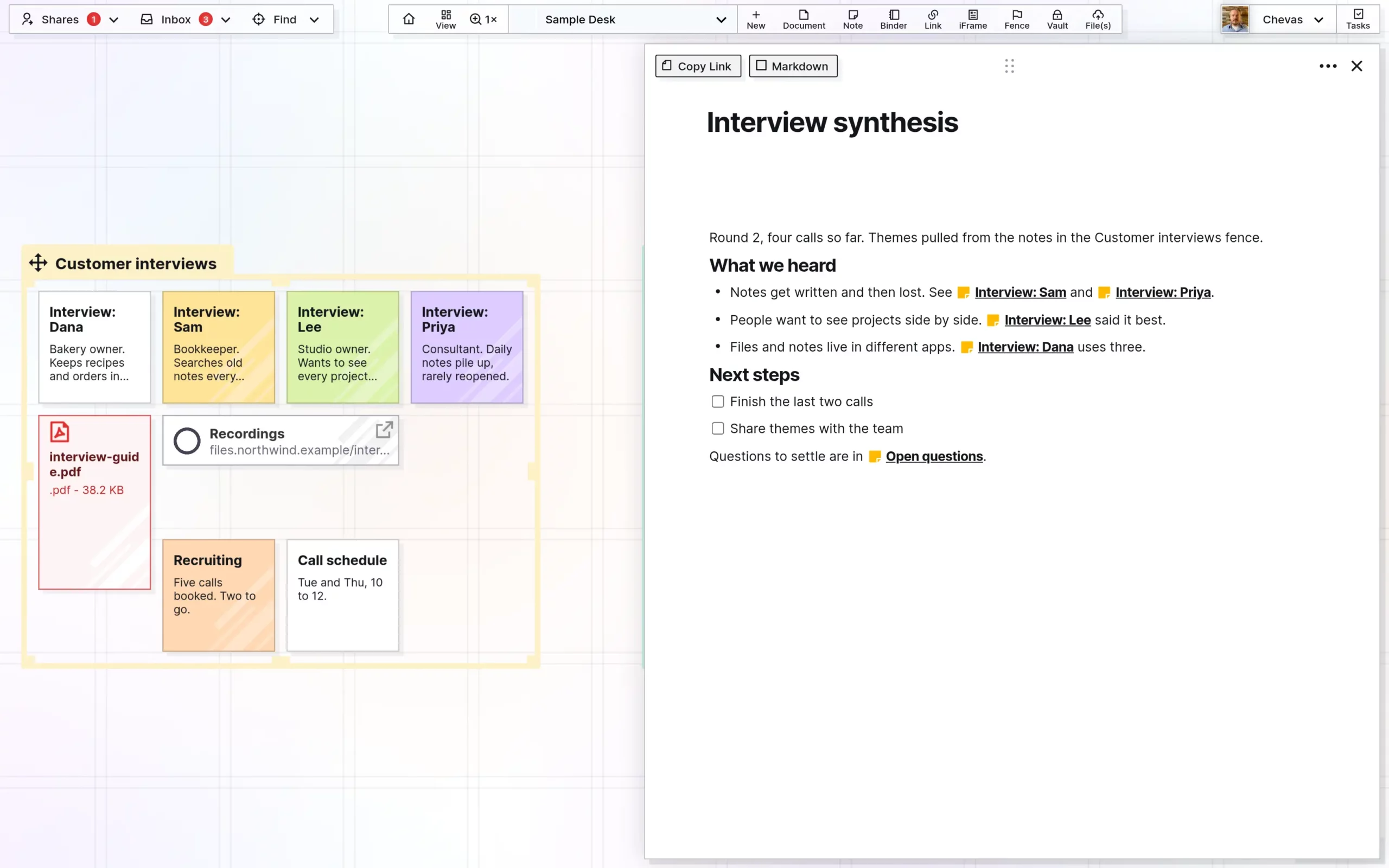
Task: Click the document panel drag grip
Action: pos(1009,66)
